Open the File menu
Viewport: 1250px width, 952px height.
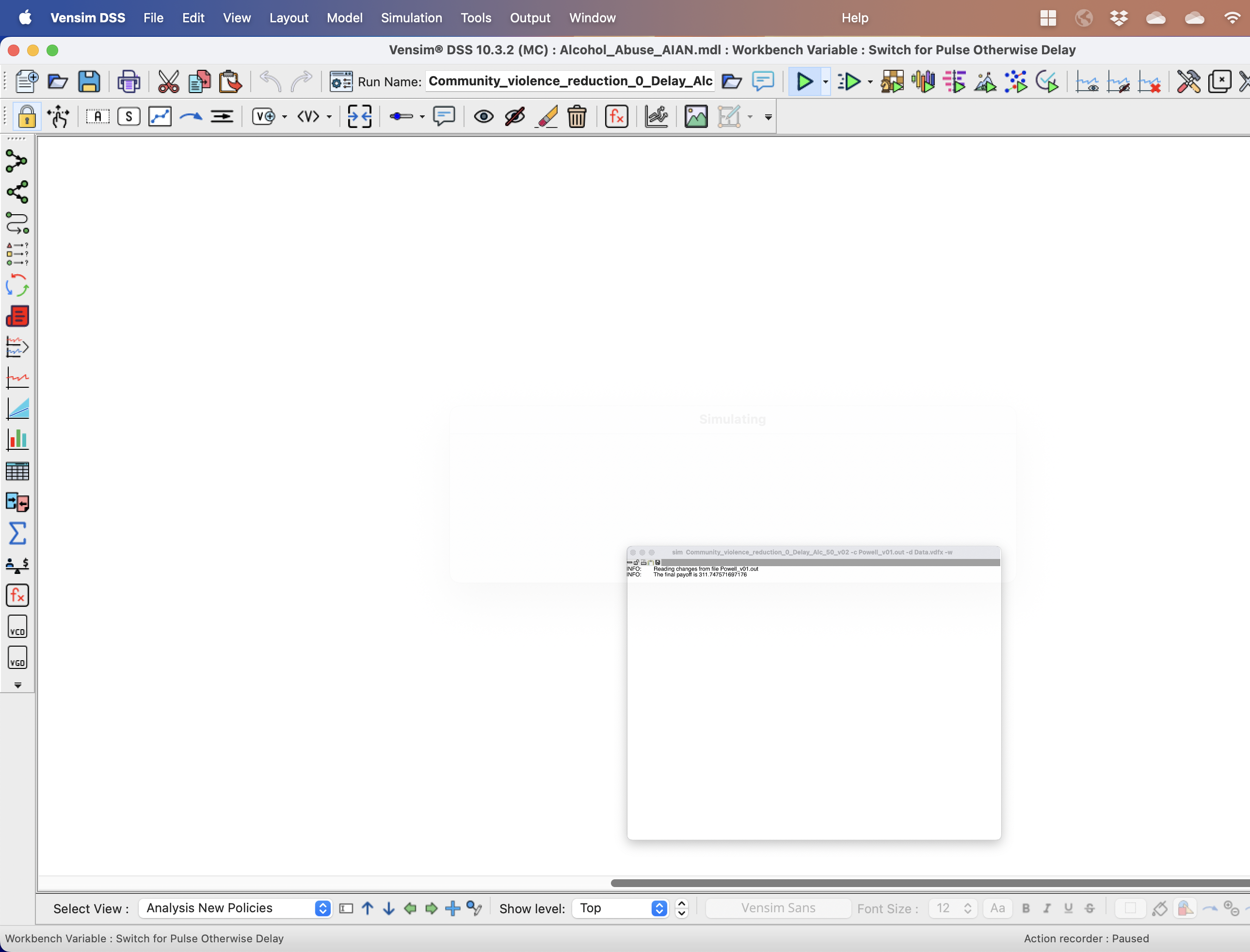pos(153,17)
